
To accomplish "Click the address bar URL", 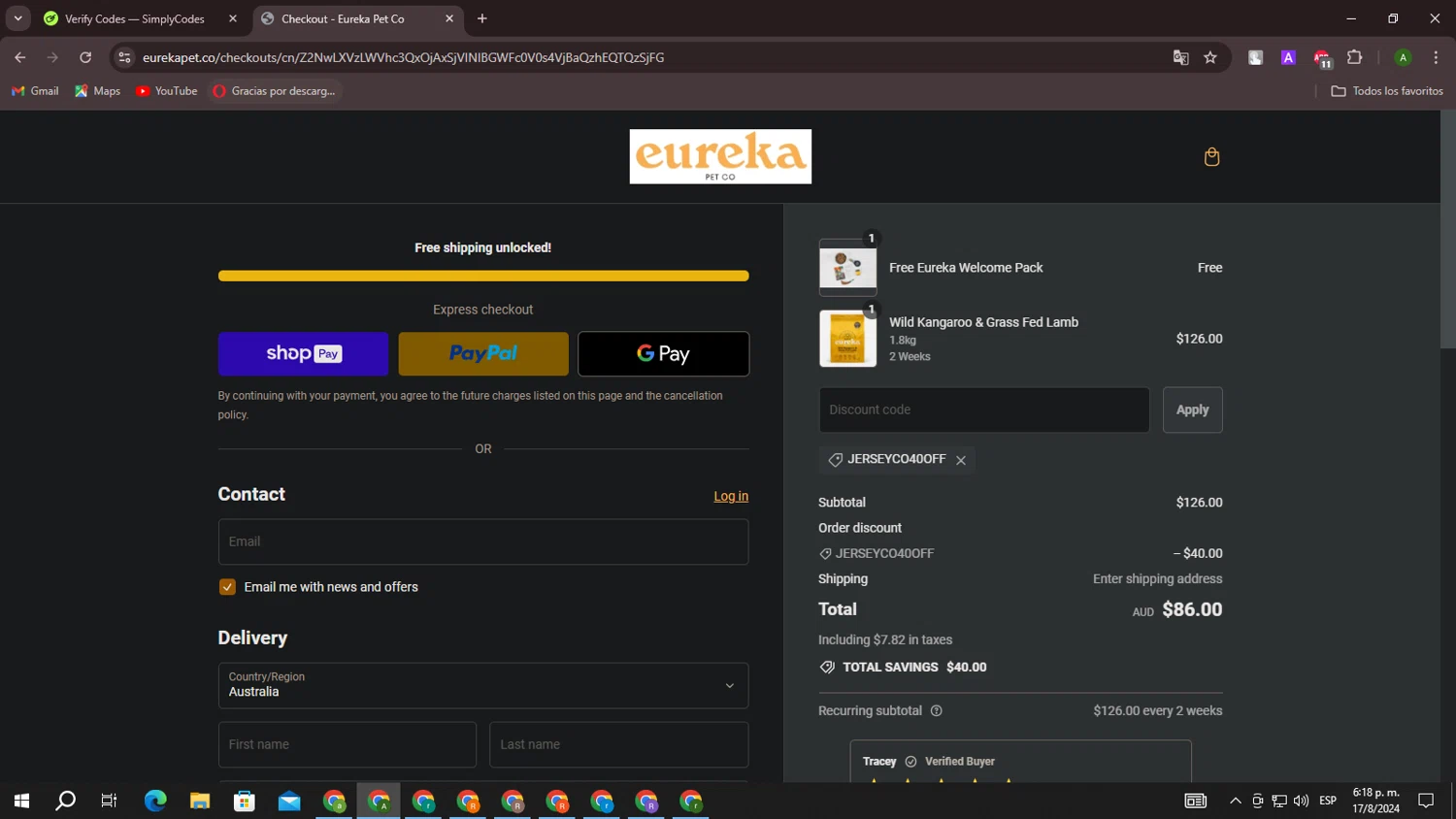I will (x=403, y=57).
